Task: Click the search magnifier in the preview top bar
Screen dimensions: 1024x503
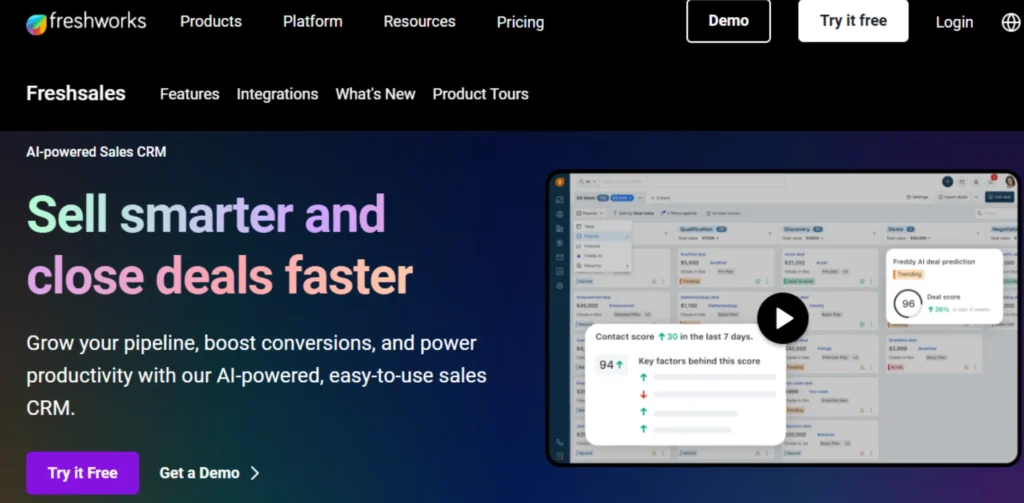Action: click(x=581, y=182)
